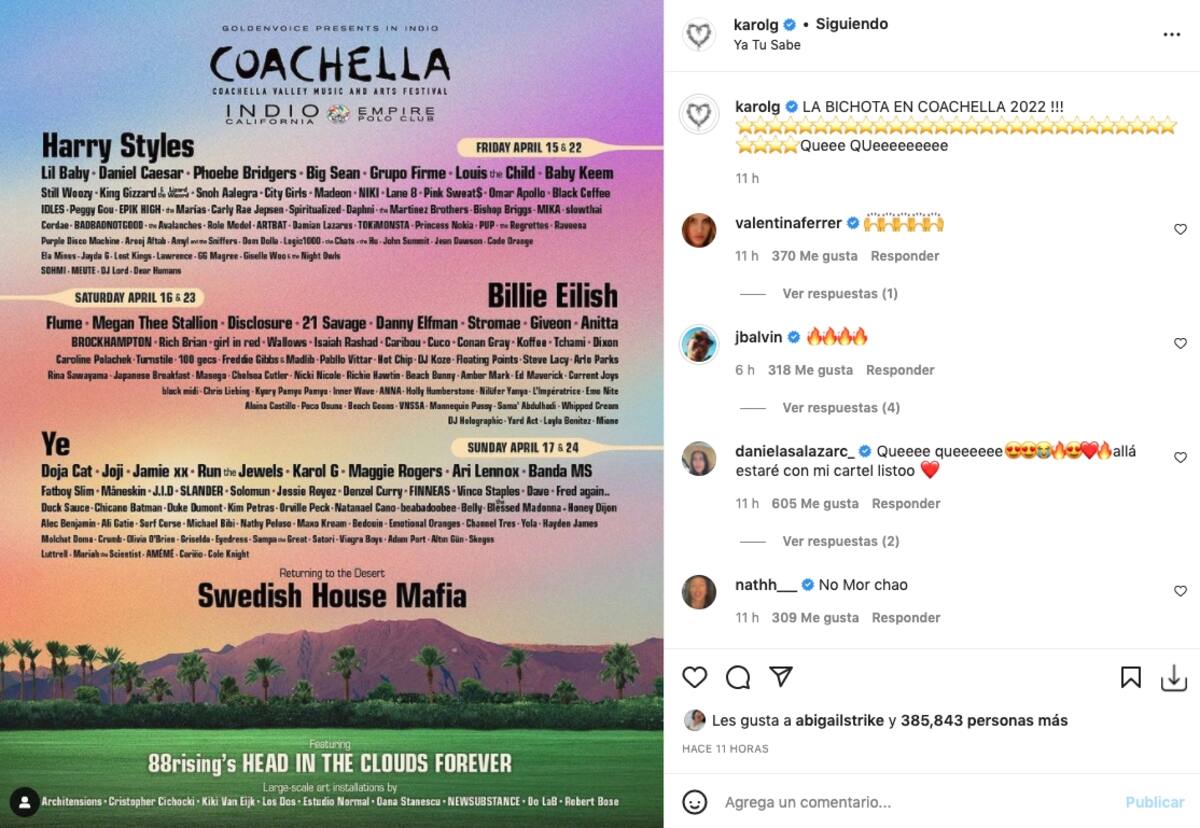Share post with paper plane icon

781,677
